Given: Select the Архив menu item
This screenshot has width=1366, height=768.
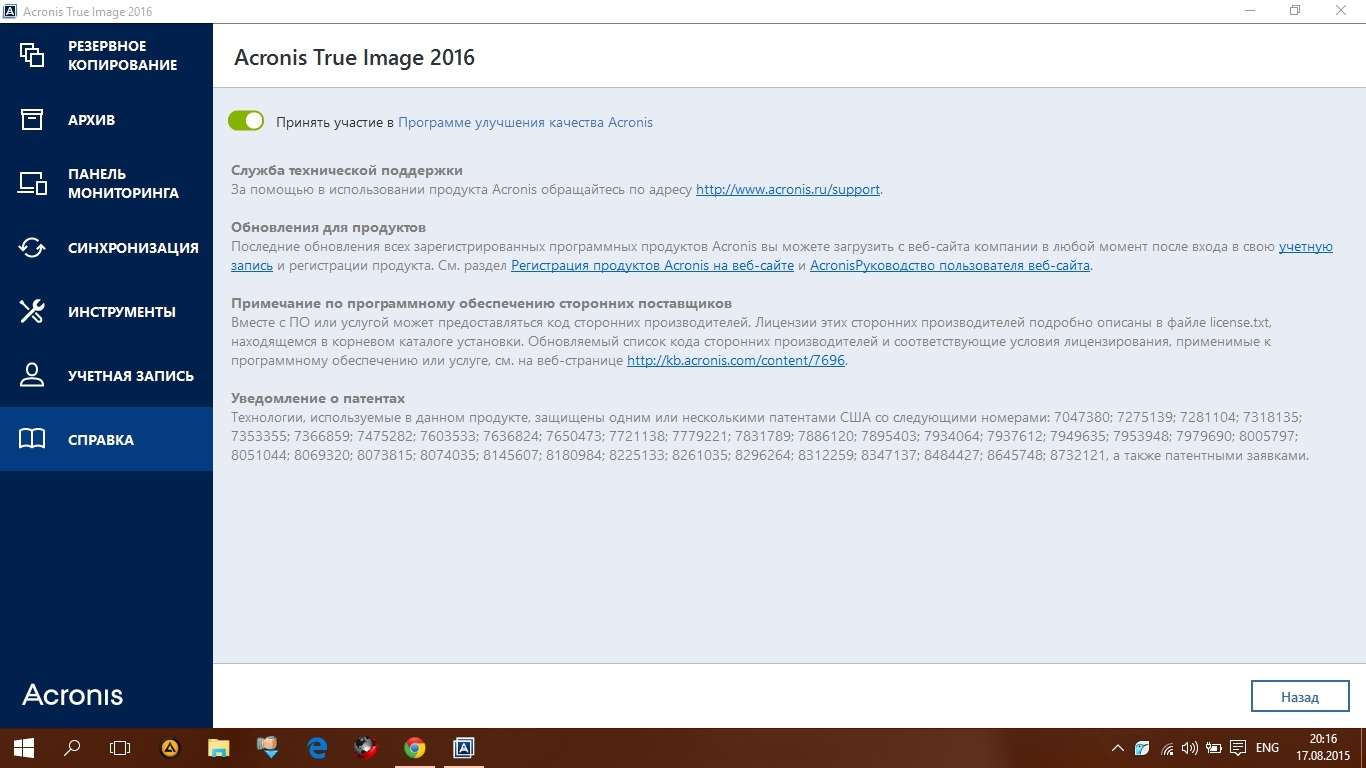Looking at the screenshot, I should [x=106, y=119].
